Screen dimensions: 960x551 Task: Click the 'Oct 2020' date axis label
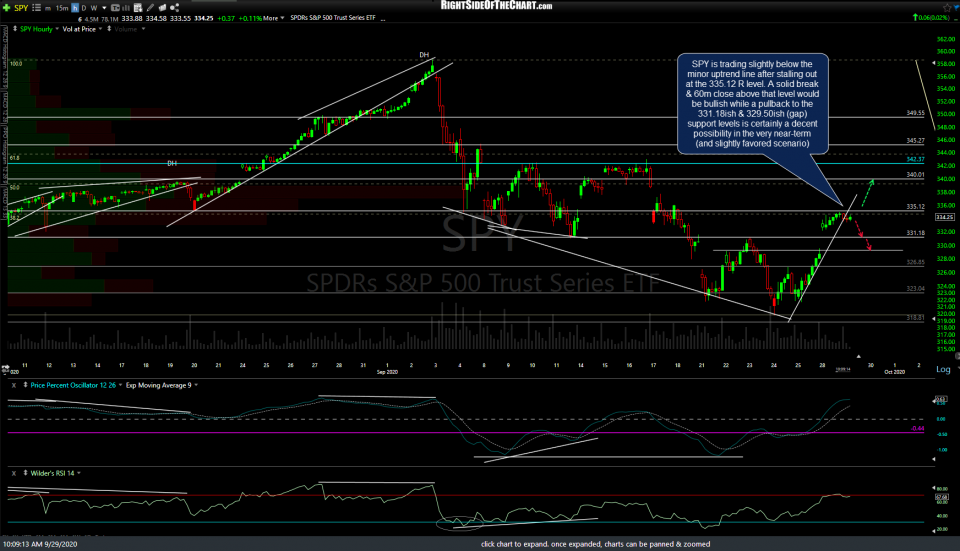(894, 372)
